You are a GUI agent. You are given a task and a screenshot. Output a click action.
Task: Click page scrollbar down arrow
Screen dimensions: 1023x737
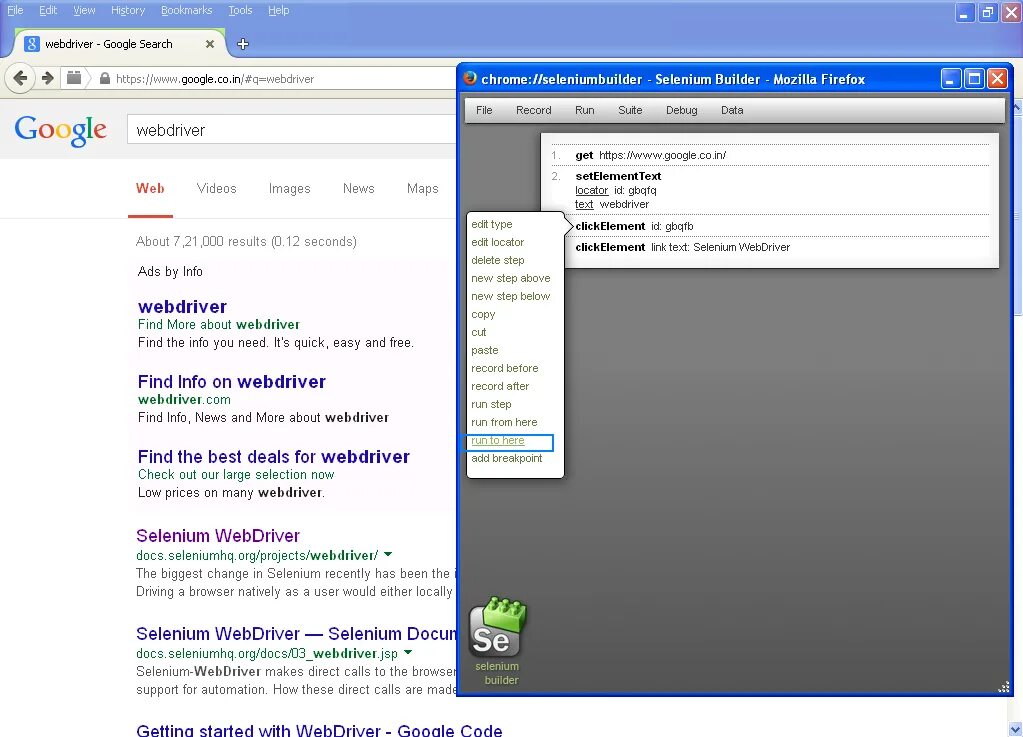(1015, 729)
